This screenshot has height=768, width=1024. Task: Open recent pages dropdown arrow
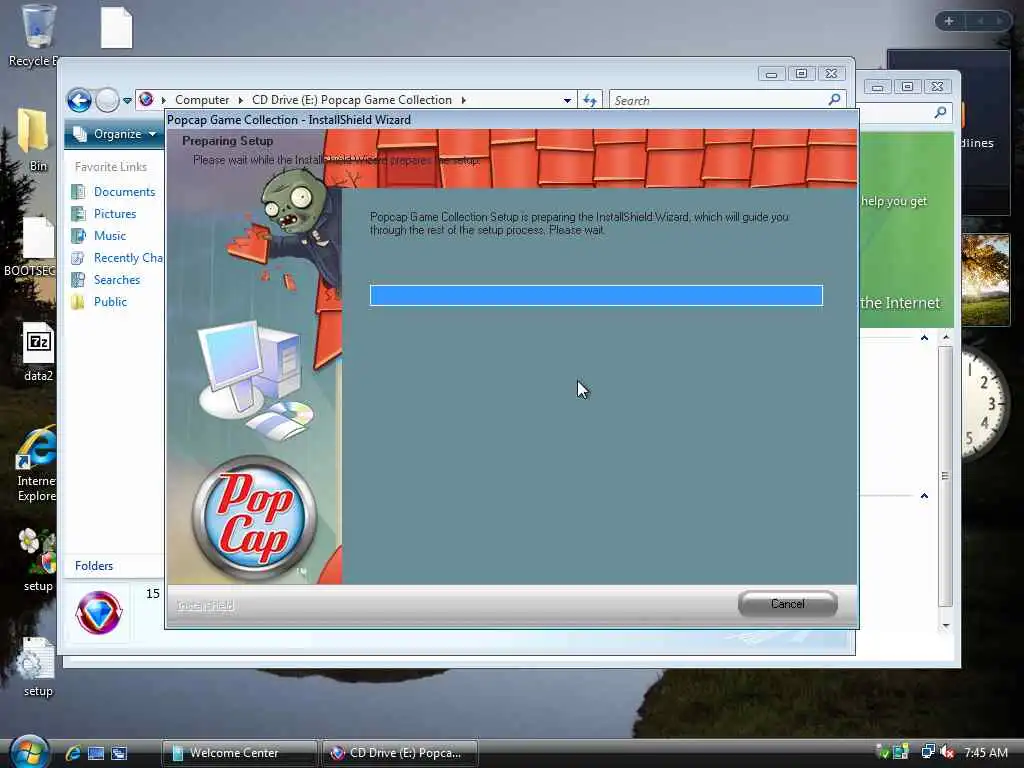[x=127, y=101]
